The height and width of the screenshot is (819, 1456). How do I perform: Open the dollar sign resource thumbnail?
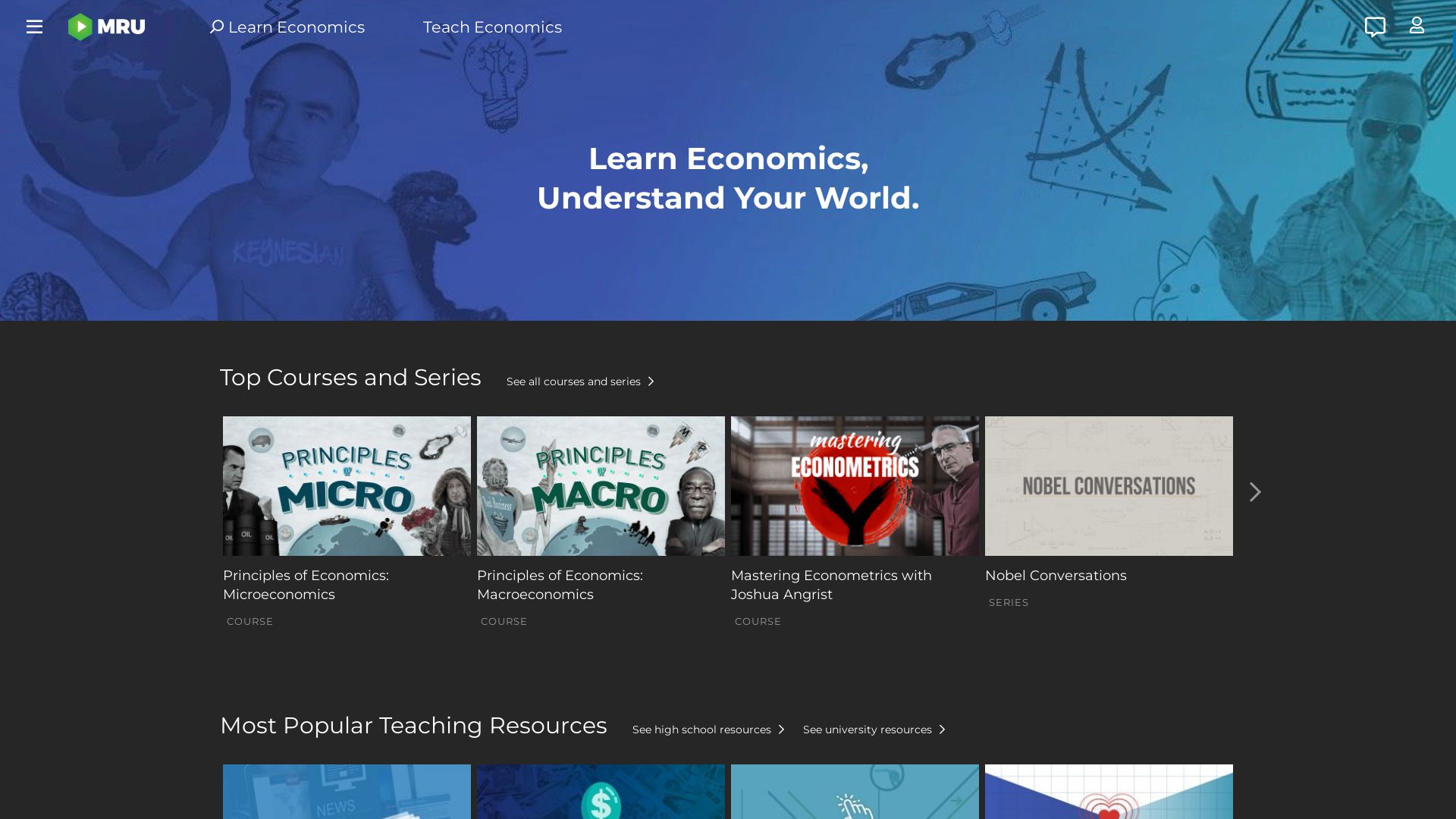click(x=601, y=792)
